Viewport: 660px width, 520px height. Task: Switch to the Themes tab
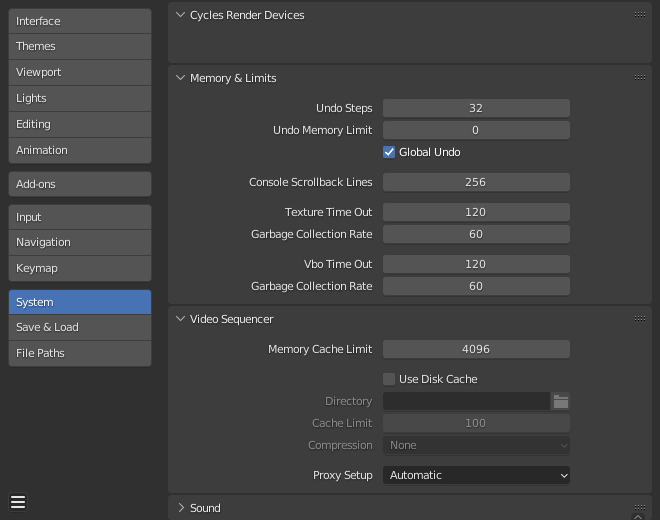pos(80,46)
